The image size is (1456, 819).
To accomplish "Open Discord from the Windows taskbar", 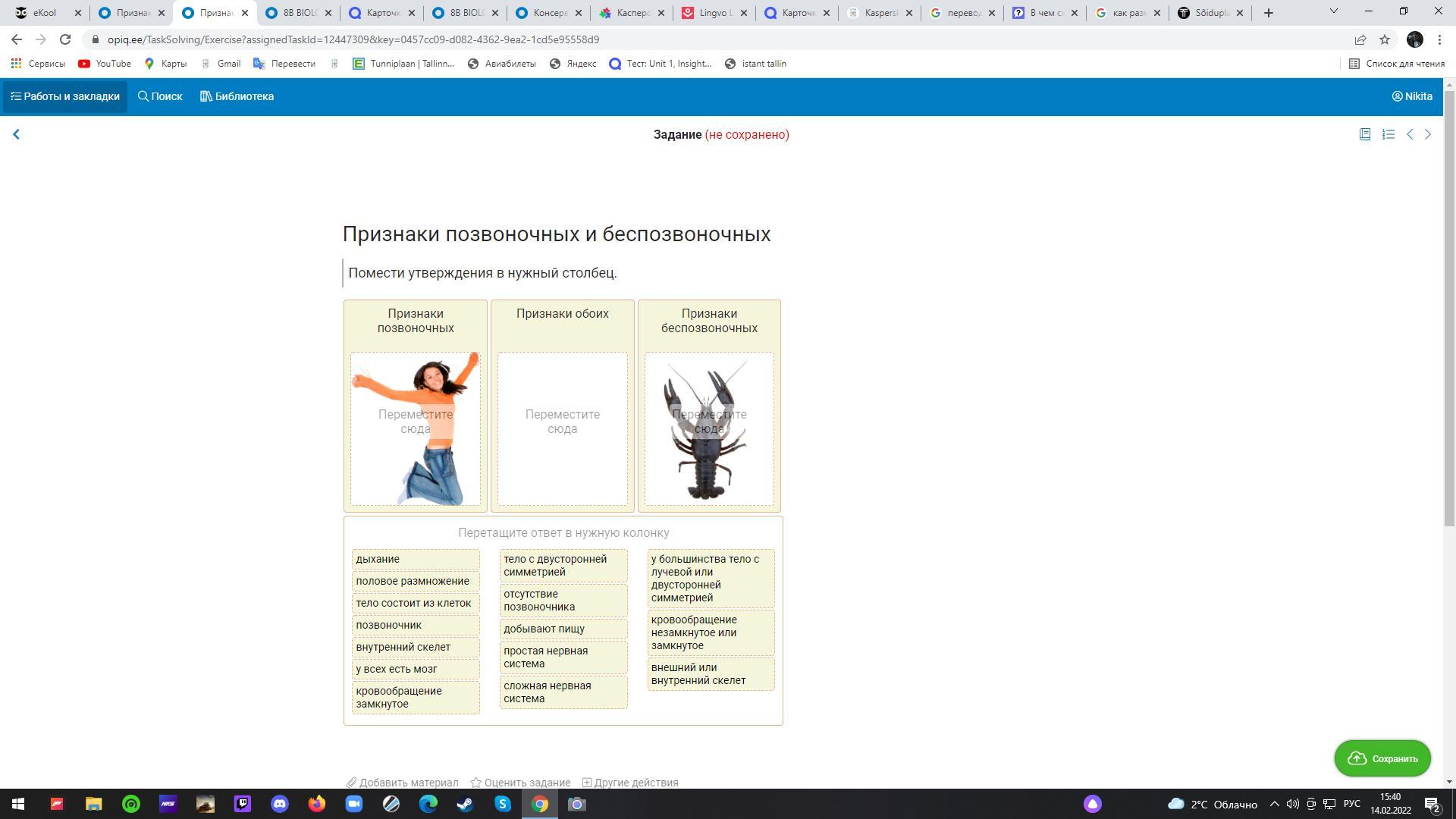I will coord(280,804).
